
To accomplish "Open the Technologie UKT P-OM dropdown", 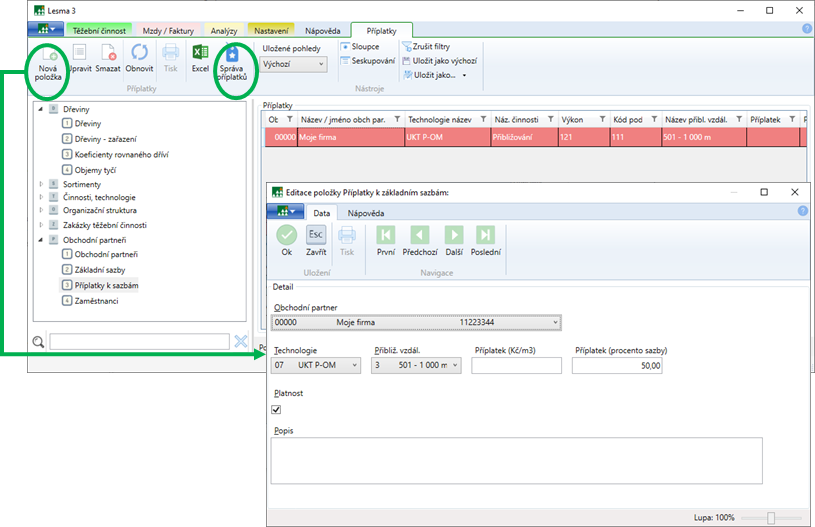I will pos(316,366).
